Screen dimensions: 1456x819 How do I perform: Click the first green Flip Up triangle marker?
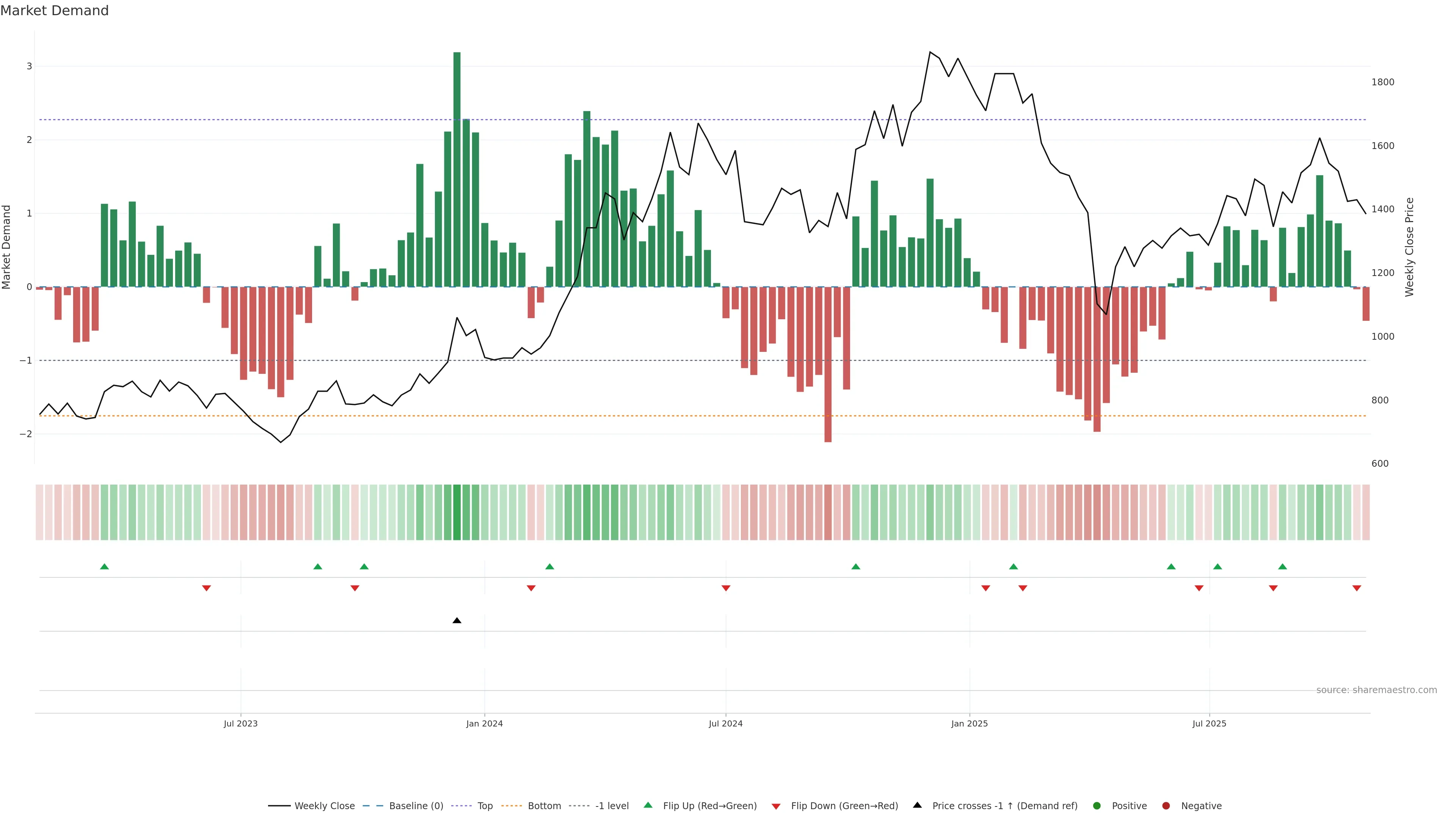(x=104, y=566)
